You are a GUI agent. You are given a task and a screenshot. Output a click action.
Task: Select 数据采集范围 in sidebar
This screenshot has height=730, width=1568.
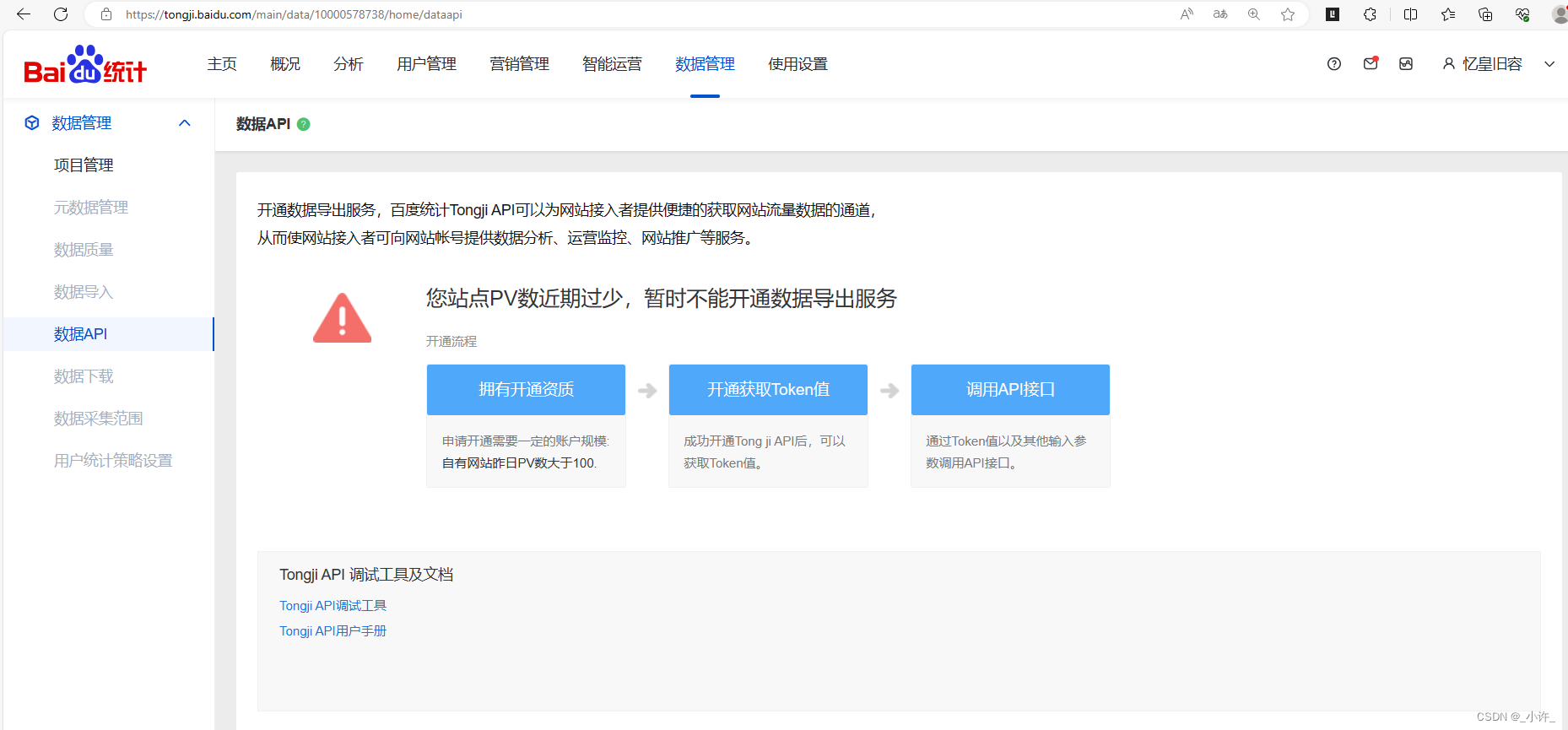tap(99, 419)
